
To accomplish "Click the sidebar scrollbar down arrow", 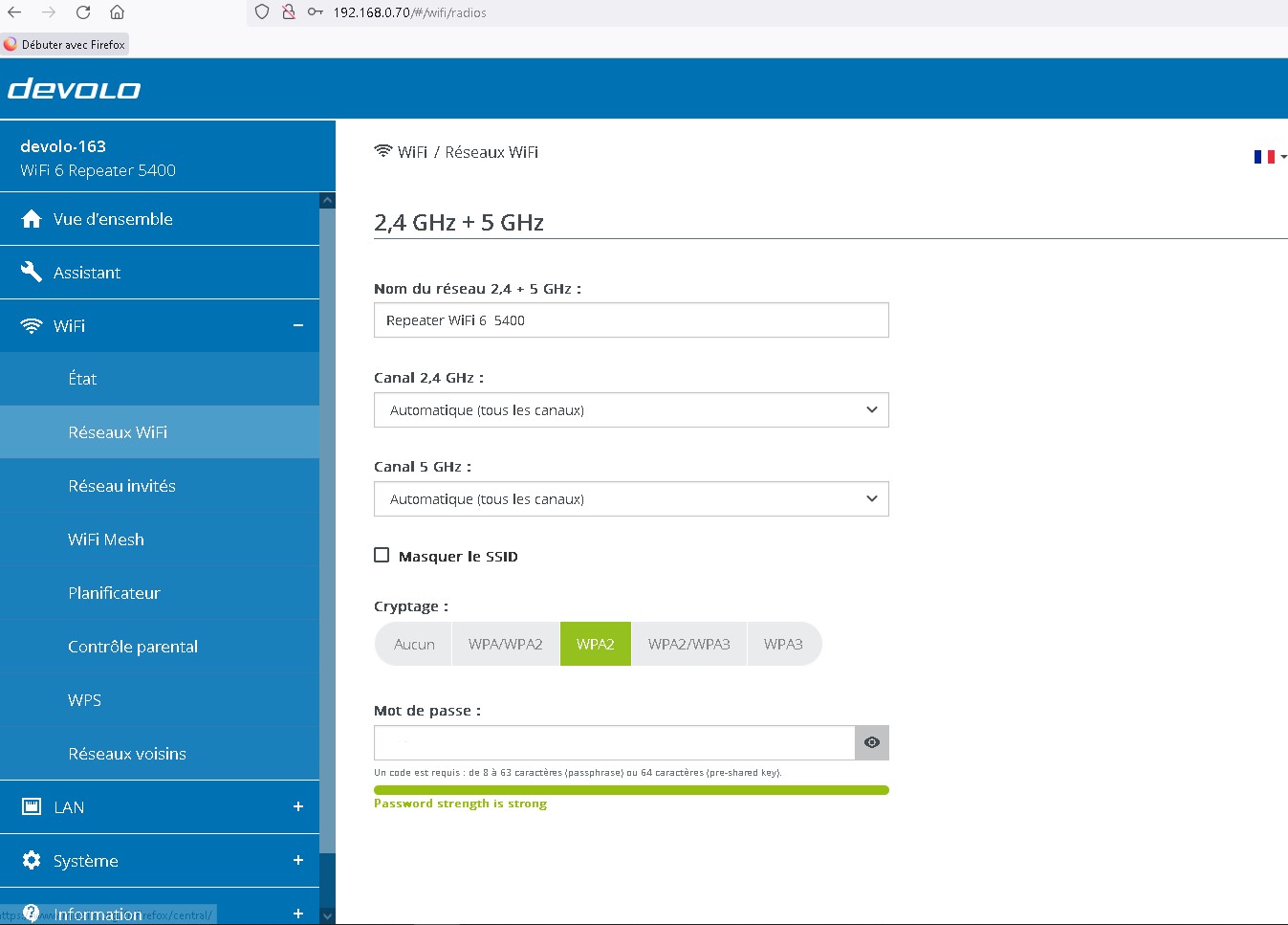I will [328, 915].
